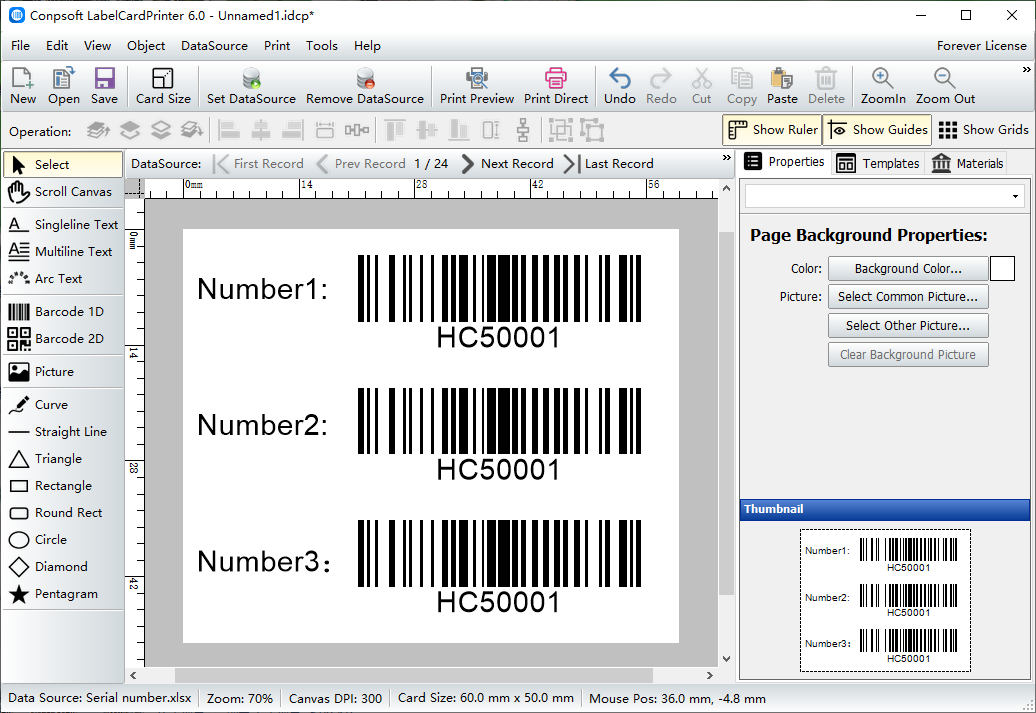The width and height of the screenshot is (1036, 713).
Task: Select the Barcode 1D tool
Action: (x=61, y=311)
